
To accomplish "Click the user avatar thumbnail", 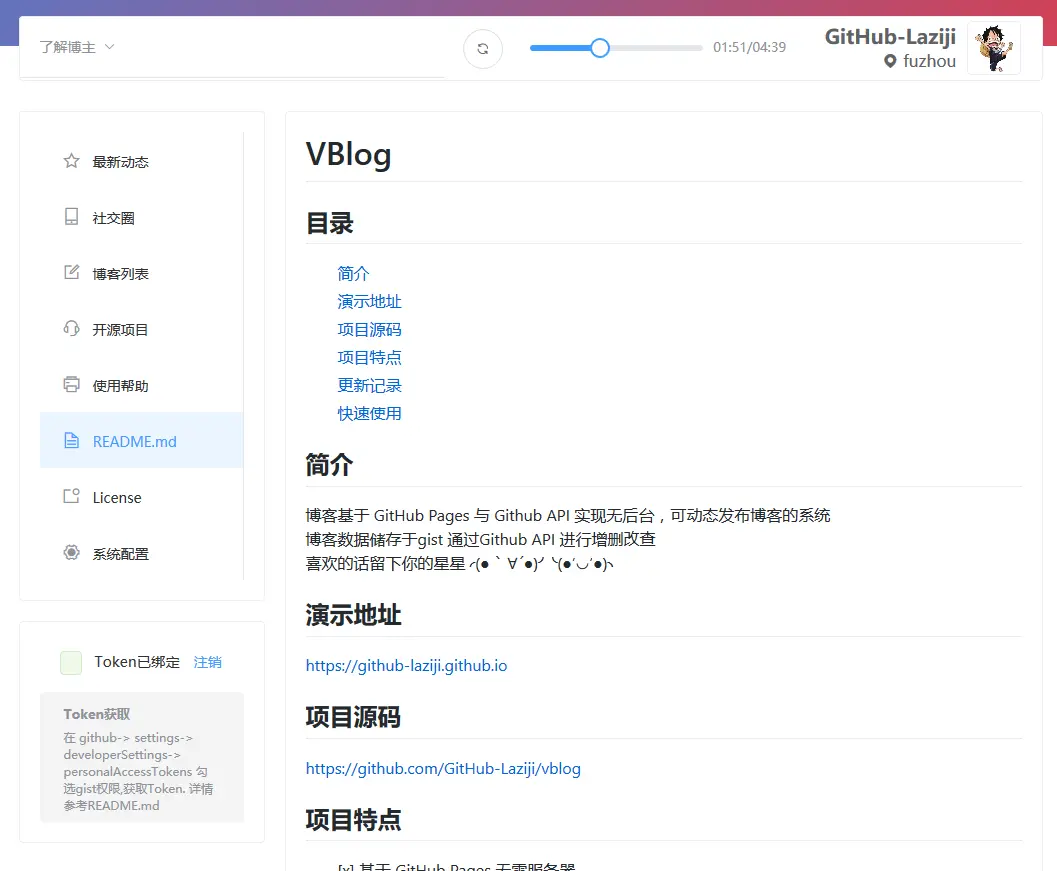I will tap(994, 48).
